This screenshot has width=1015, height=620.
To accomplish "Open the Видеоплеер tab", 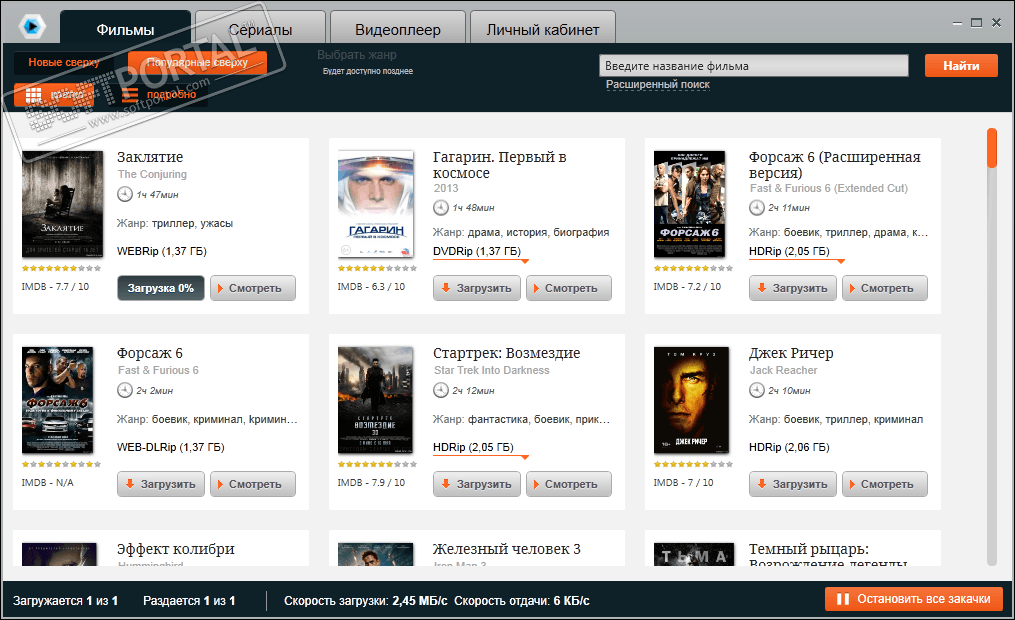I will (397, 29).
